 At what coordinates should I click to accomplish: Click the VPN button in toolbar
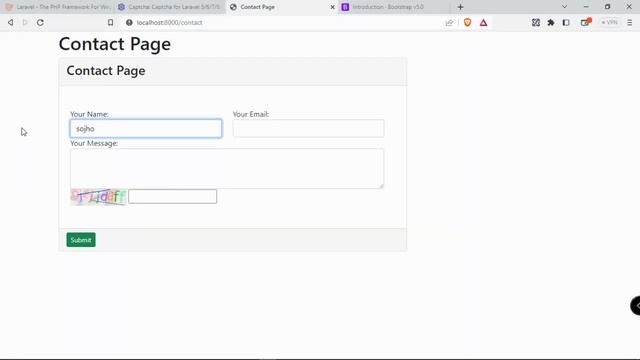pos(609,22)
